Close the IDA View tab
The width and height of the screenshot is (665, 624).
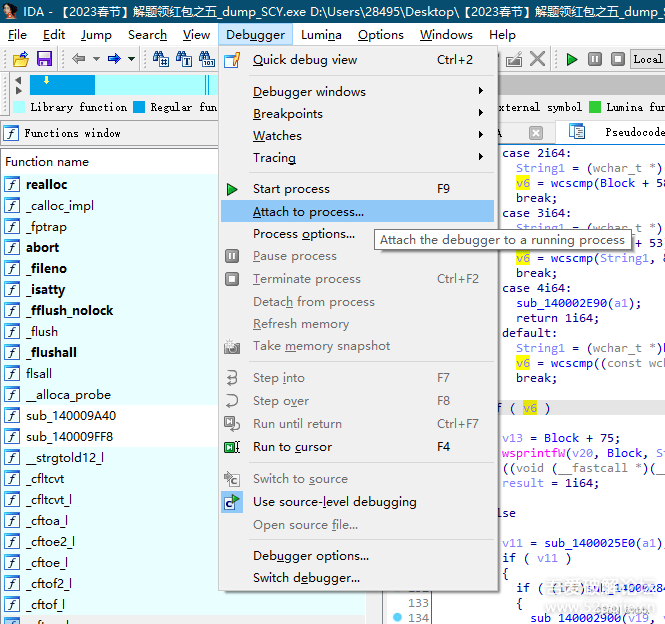(536, 133)
